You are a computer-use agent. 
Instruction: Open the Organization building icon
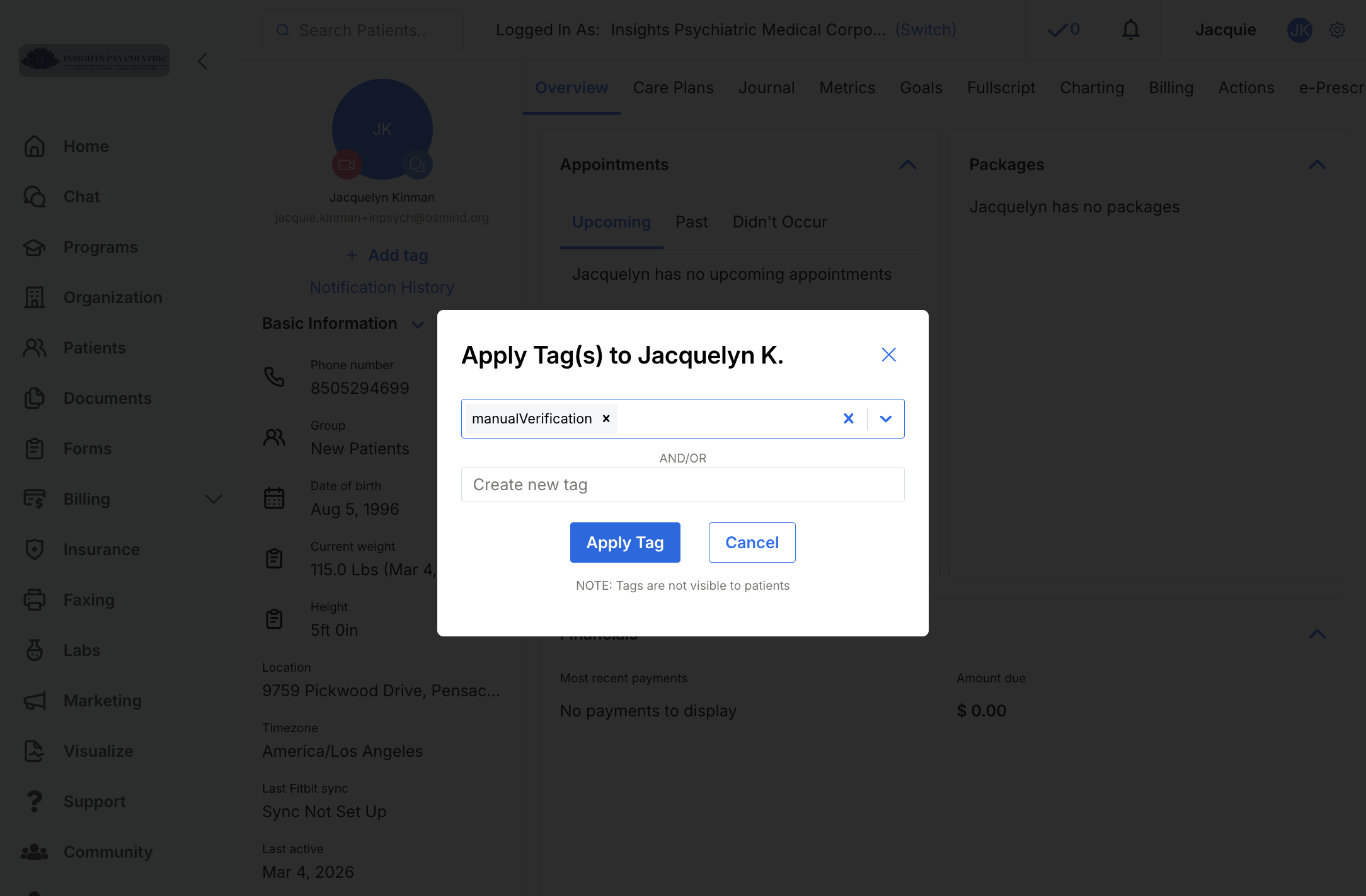[35, 297]
